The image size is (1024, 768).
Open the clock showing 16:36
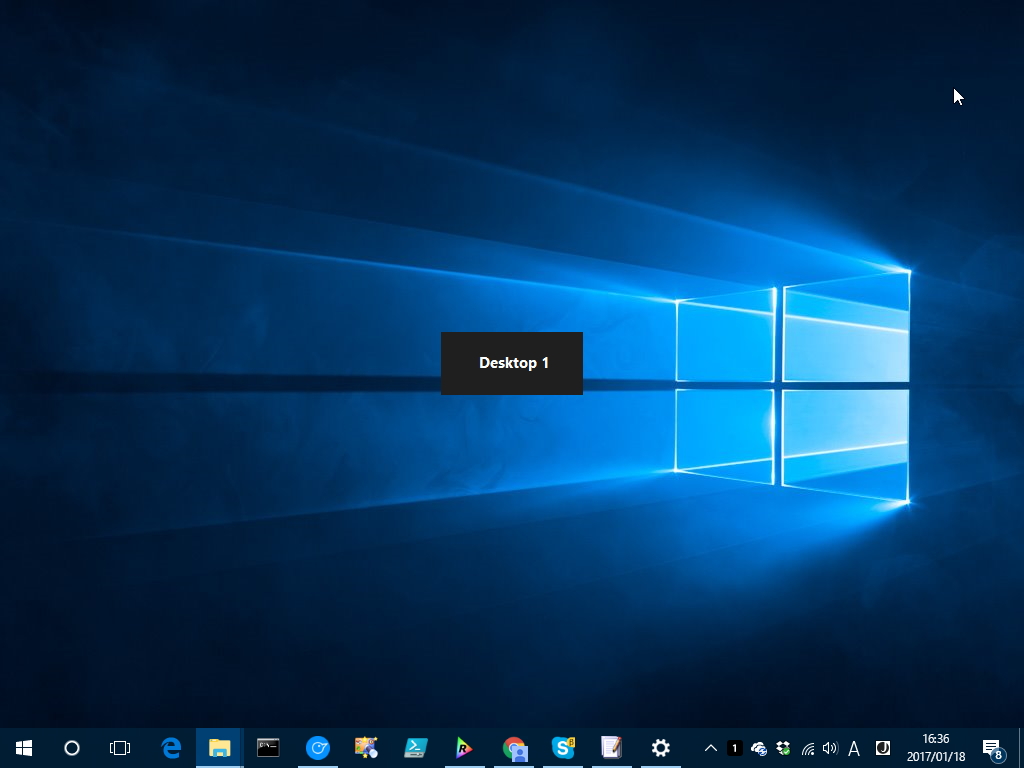(936, 748)
